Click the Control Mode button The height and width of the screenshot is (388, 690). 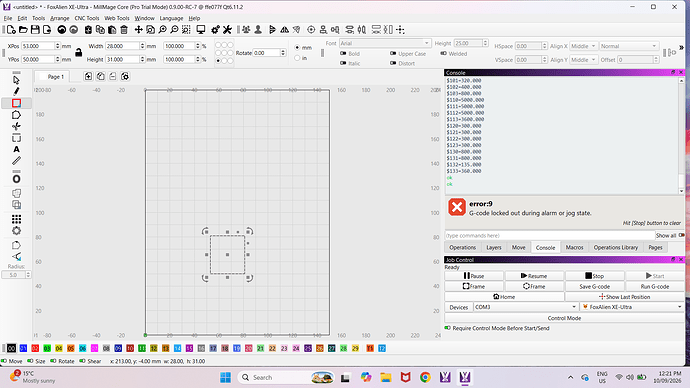pos(565,318)
